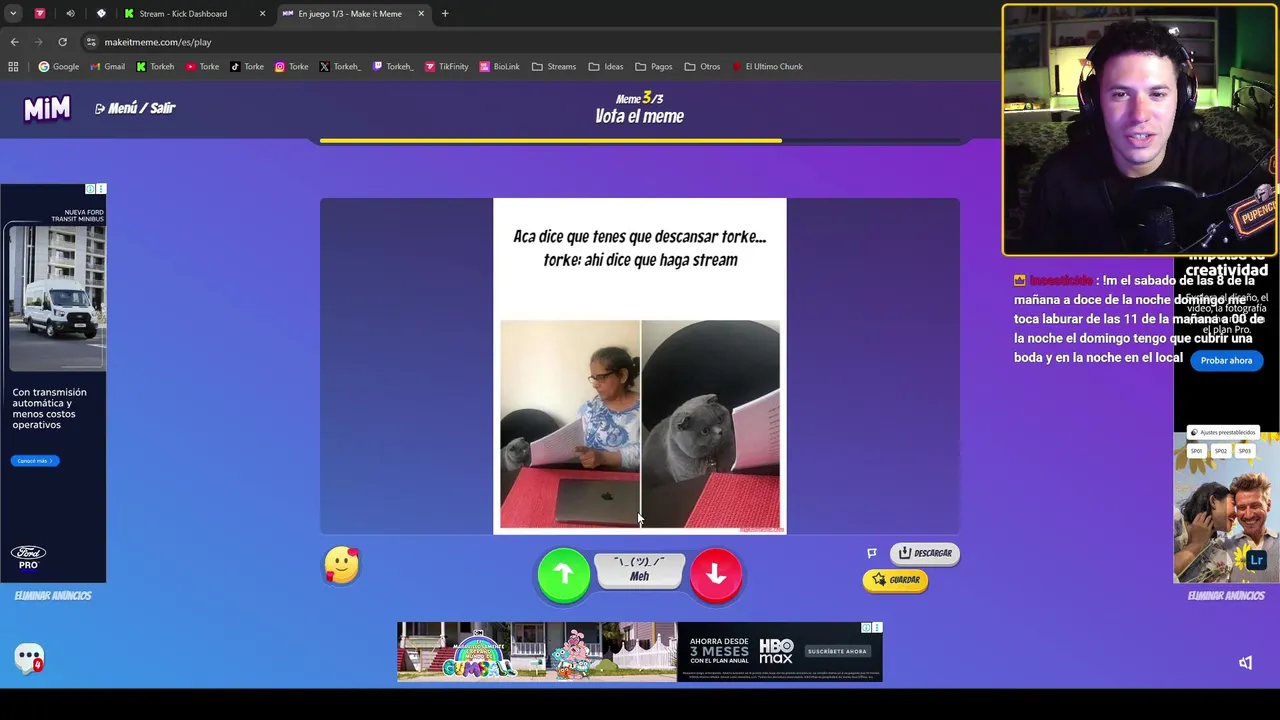Reload the page

(x=62, y=42)
